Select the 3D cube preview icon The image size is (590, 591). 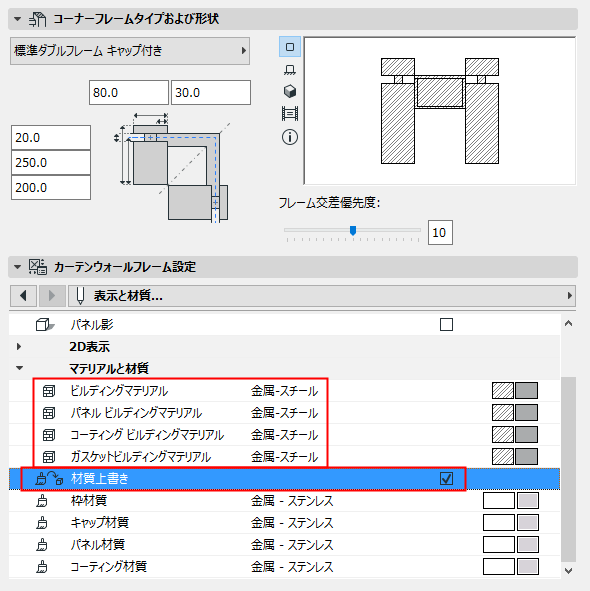tap(290, 91)
